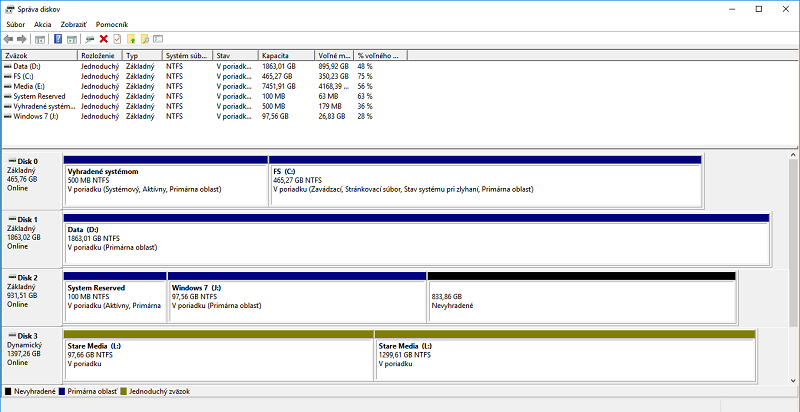The height and width of the screenshot is (412, 800).
Task: Select the Vyhradené systém... volume list row
Action: point(204,106)
